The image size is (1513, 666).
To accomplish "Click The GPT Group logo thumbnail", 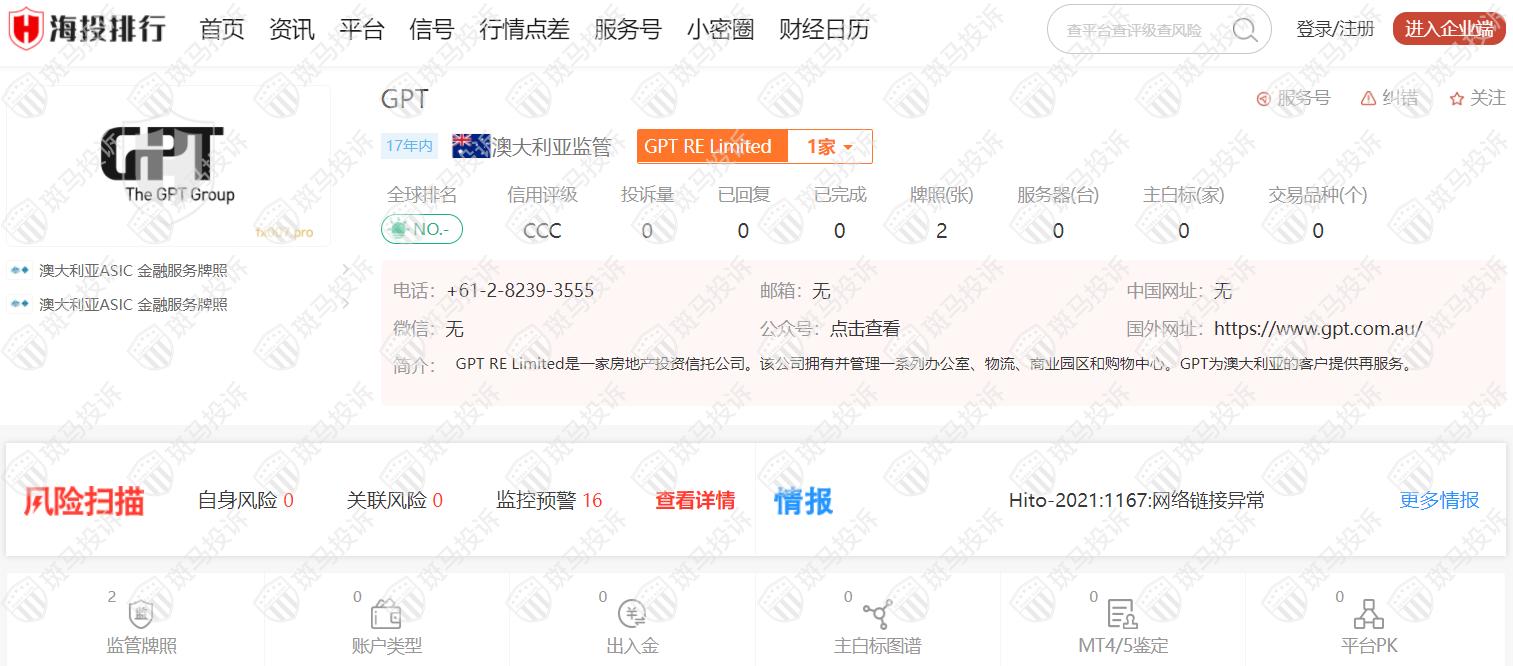I will pyautogui.click(x=168, y=165).
